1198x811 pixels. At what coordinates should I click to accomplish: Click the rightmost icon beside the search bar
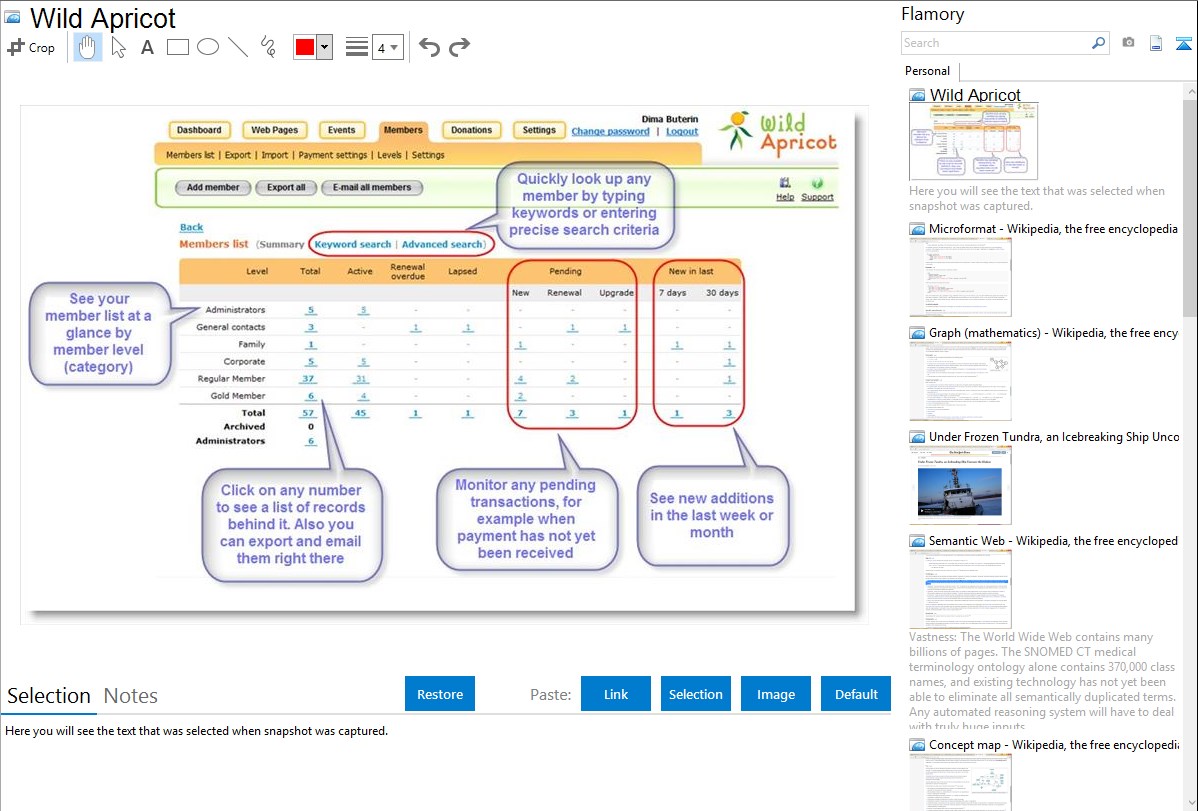pos(1183,43)
